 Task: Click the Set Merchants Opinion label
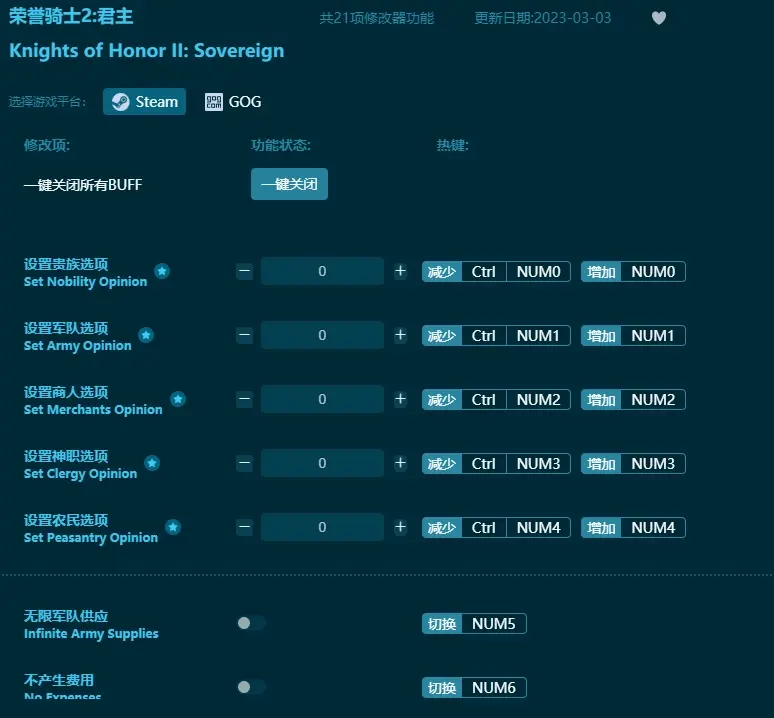[93, 410]
